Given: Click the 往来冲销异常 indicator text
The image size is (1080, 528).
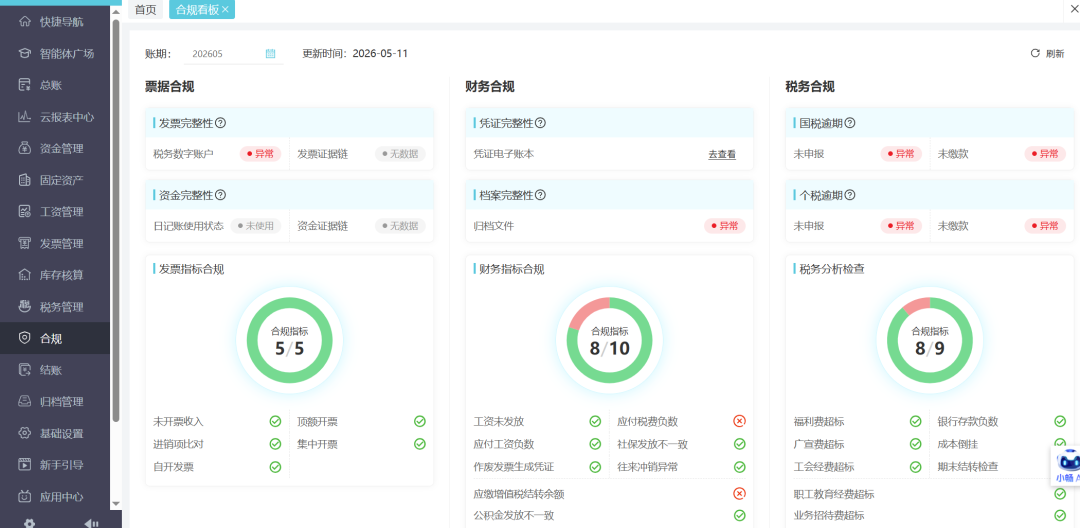Looking at the screenshot, I should (x=647, y=467).
